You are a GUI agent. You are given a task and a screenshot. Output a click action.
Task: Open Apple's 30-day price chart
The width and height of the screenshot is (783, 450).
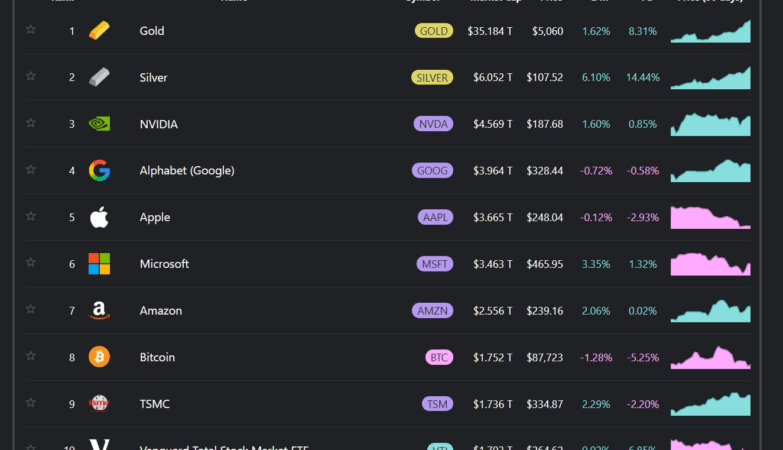pyautogui.click(x=710, y=217)
